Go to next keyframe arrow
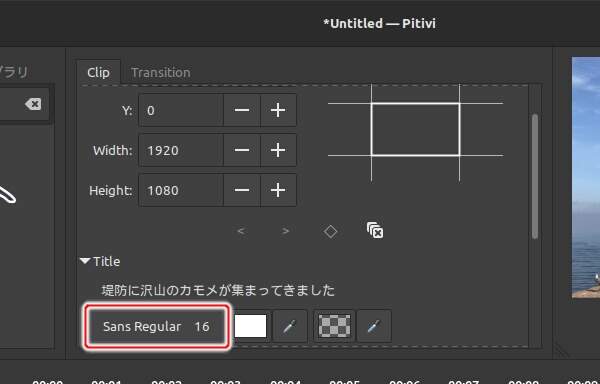The image size is (600, 384). click(285, 231)
